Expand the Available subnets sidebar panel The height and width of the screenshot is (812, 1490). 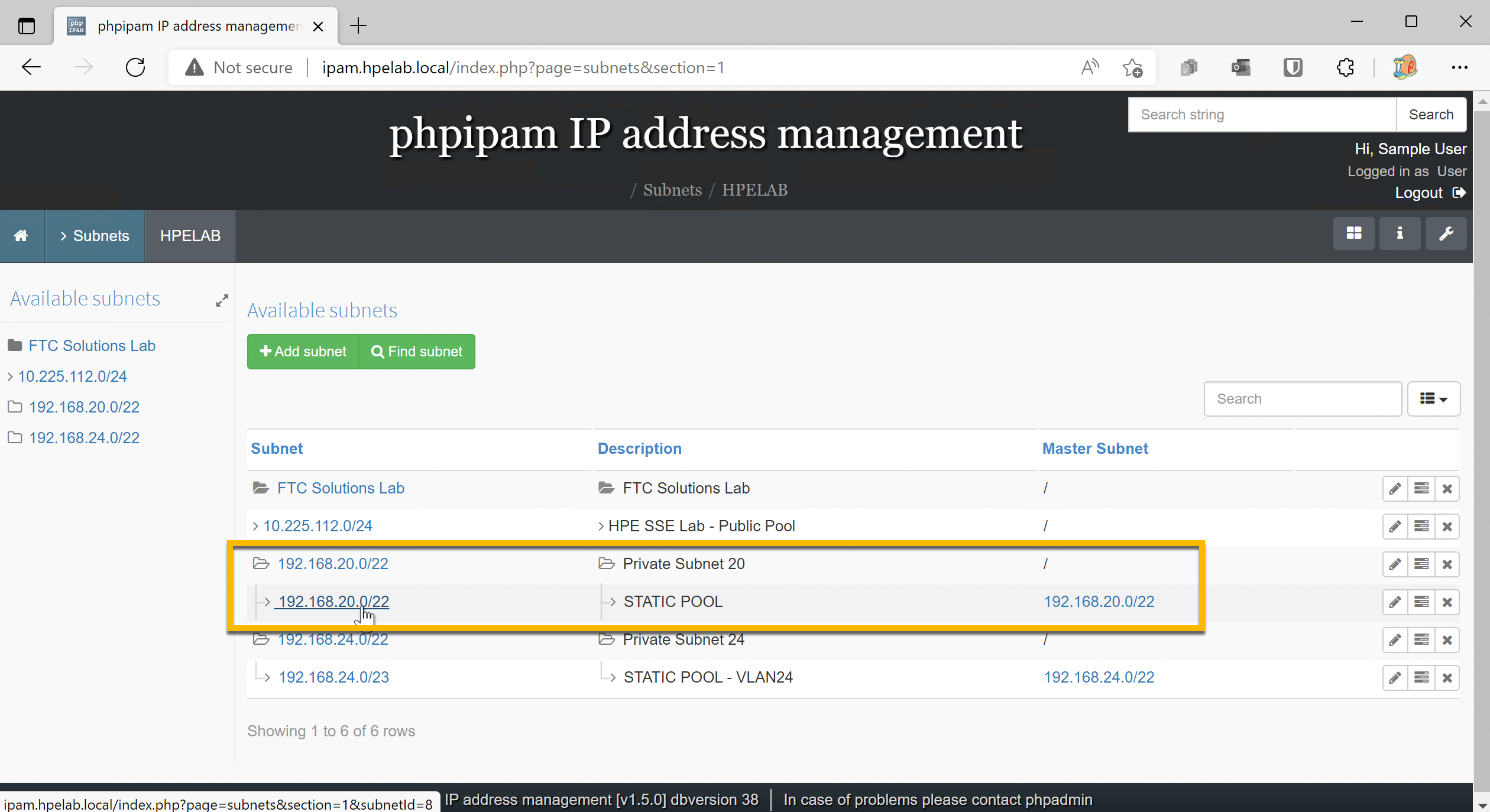coord(222,301)
